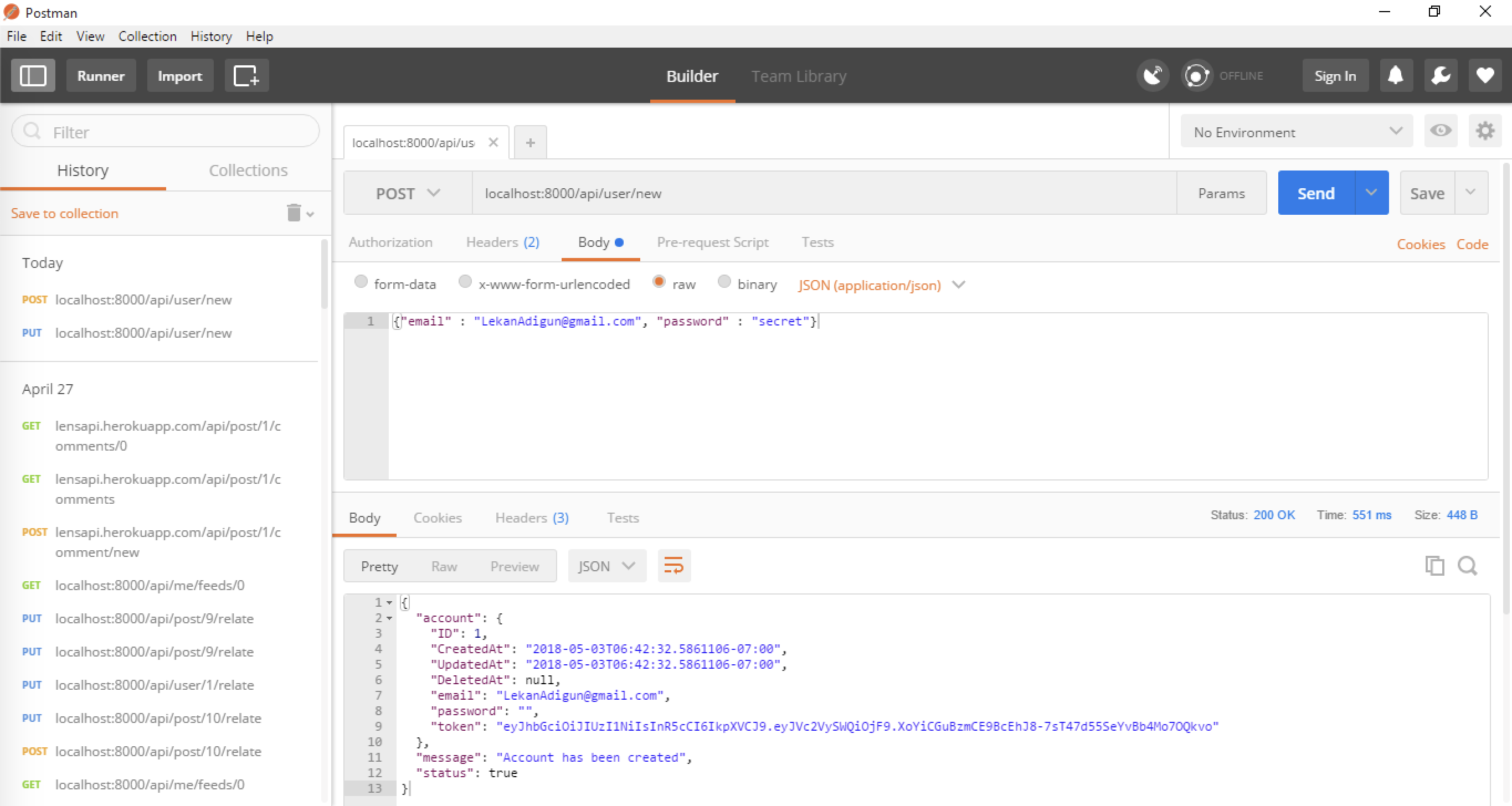Copy response body to clipboard
Image resolution: width=1512 pixels, height=806 pixels.
(1434, 566)
